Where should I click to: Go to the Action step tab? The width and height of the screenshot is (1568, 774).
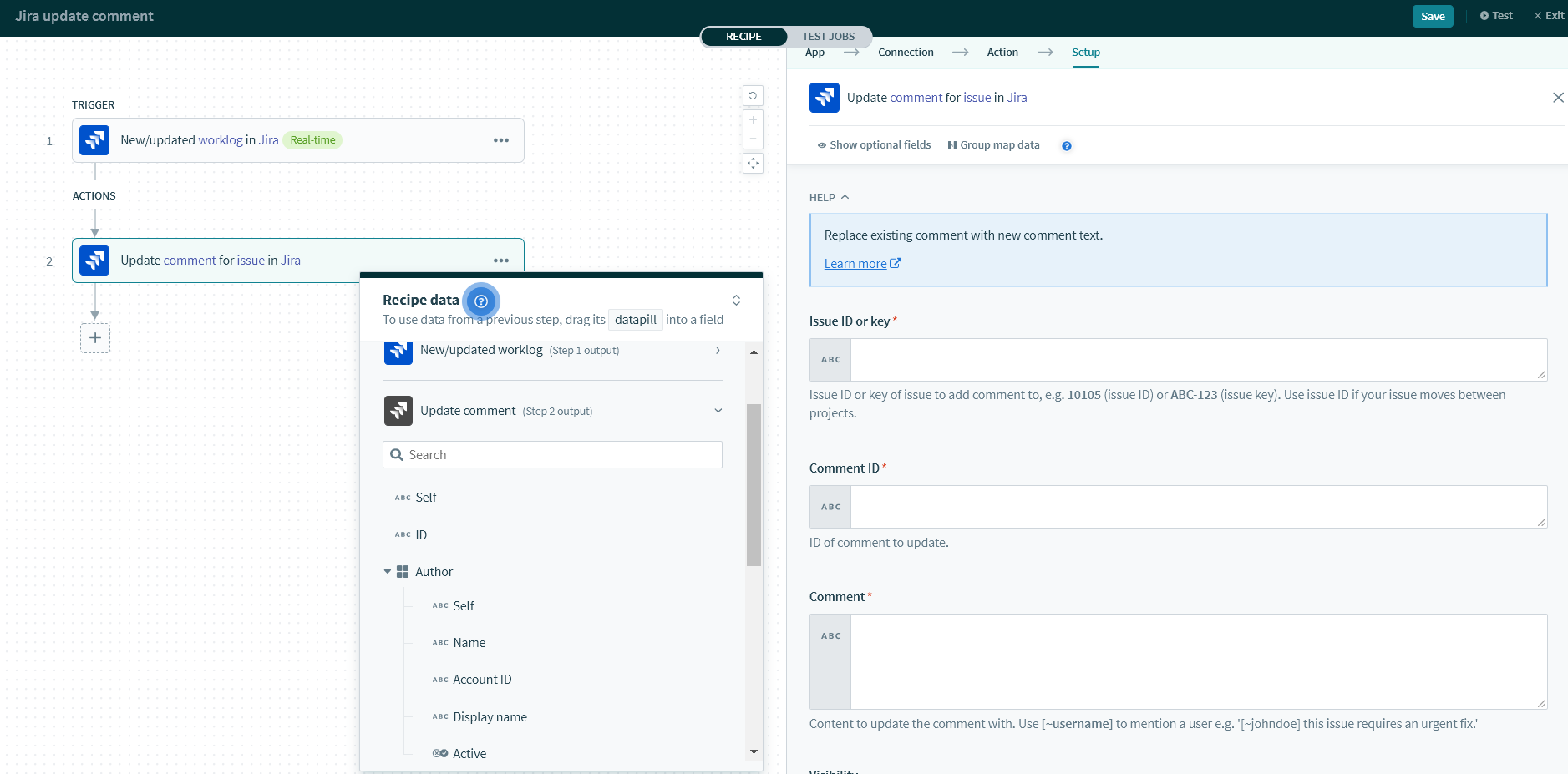(x=1002, y=53)
